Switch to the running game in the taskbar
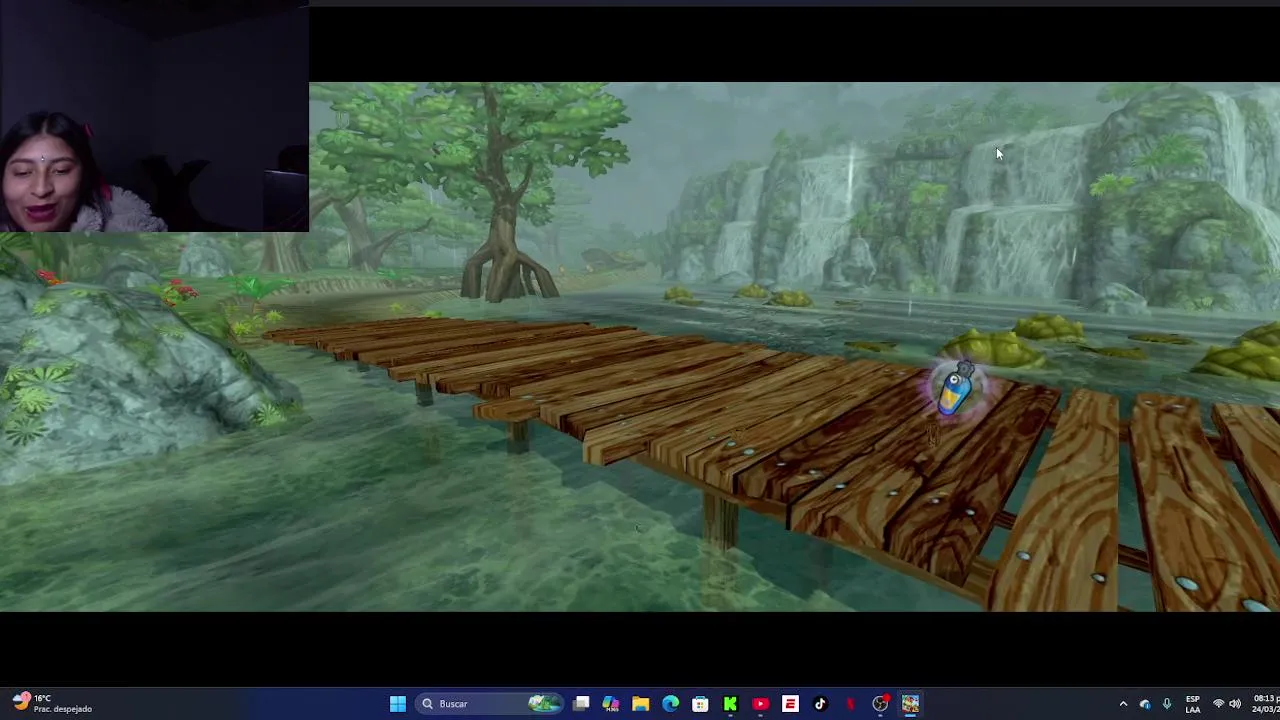 [910, 704]
